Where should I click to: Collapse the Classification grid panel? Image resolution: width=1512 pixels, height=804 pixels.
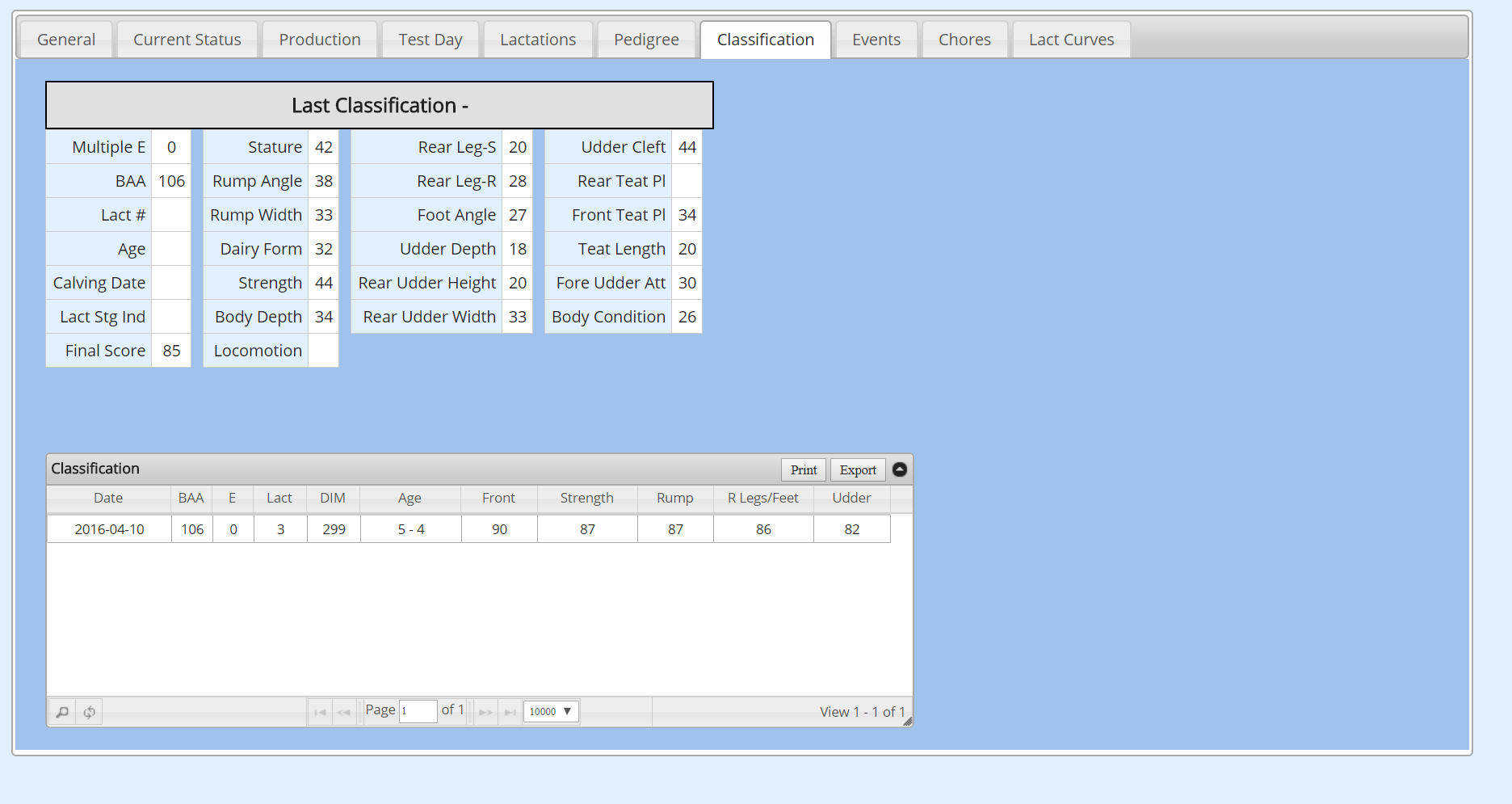(x=900, y=469)
